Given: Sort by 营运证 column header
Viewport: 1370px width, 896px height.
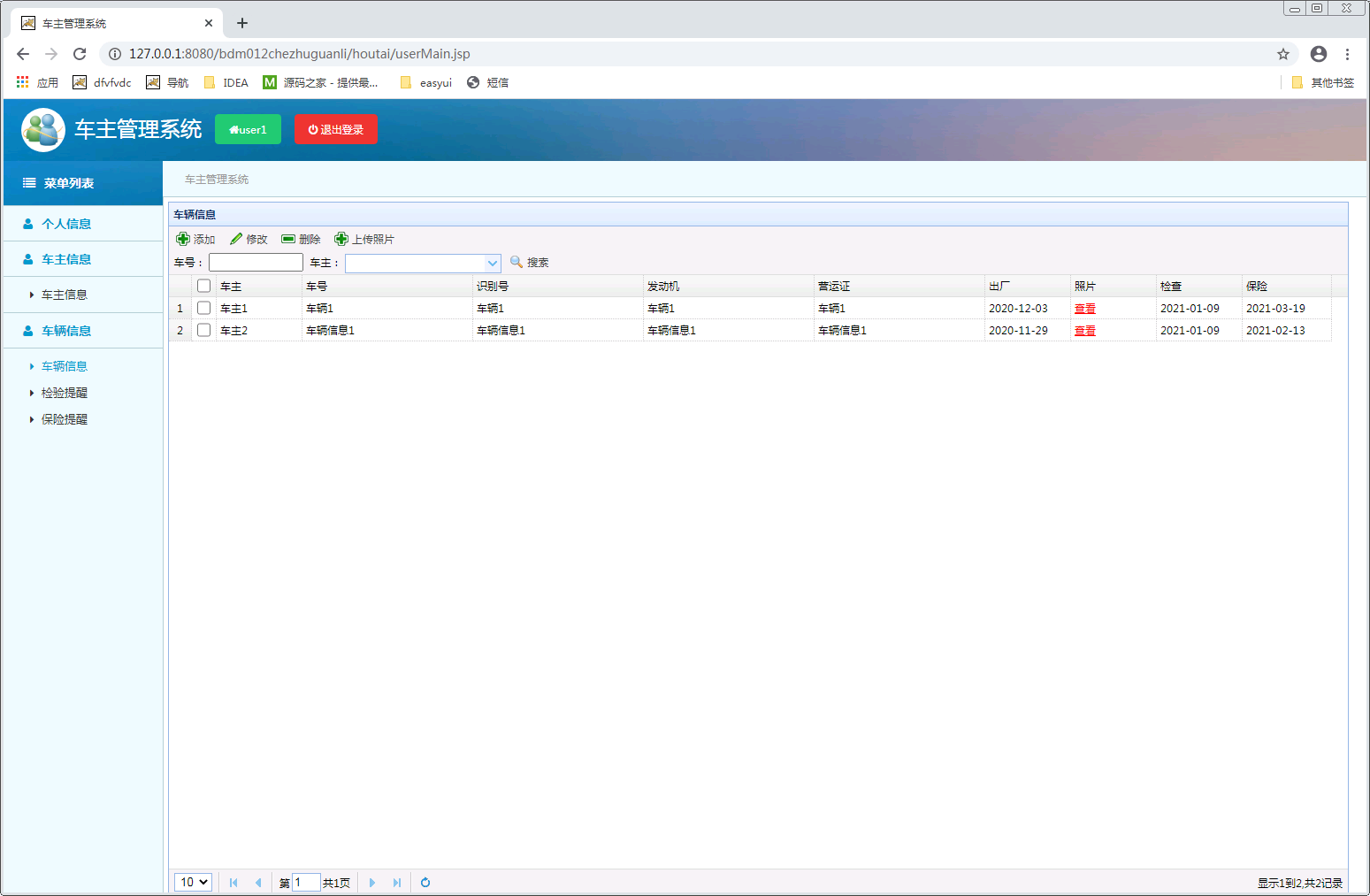Looking at the screenshot, I should pyautogui.click(x=899, y=286).
